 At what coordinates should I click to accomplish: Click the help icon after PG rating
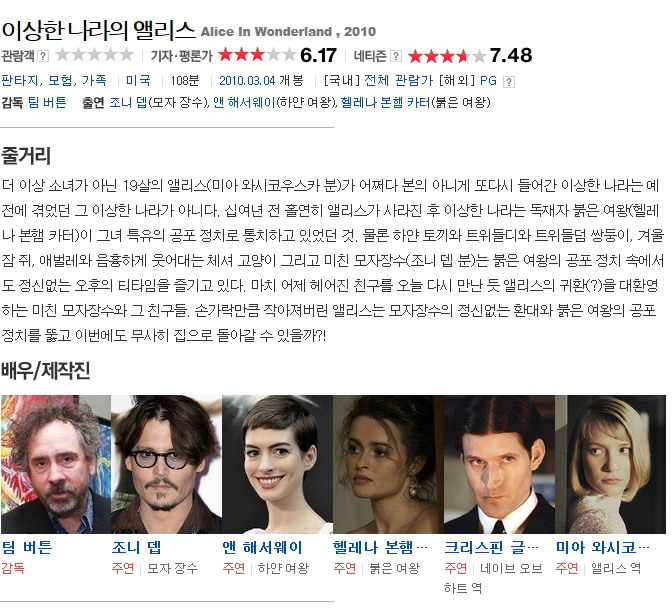click(x=508, y=81)
